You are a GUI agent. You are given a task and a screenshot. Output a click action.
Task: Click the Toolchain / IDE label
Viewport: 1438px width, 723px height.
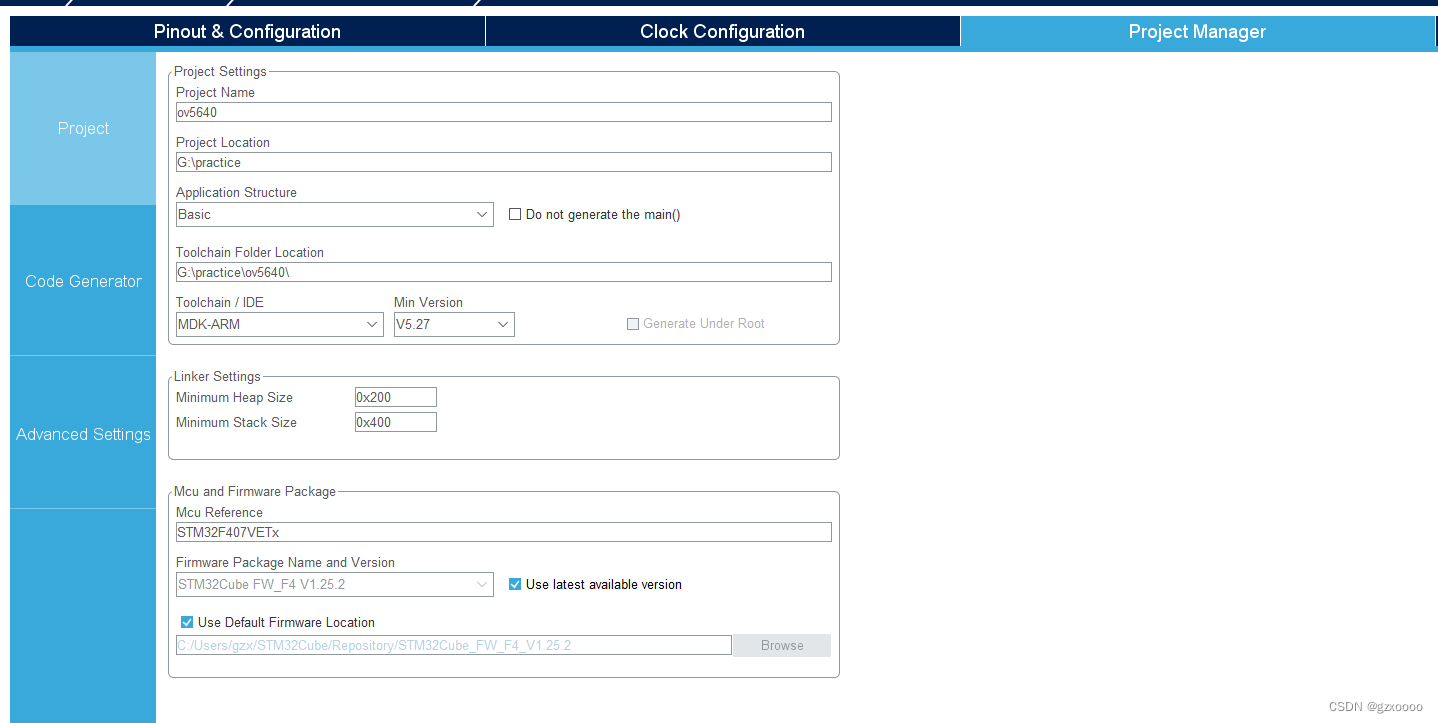tap(220, 302)
